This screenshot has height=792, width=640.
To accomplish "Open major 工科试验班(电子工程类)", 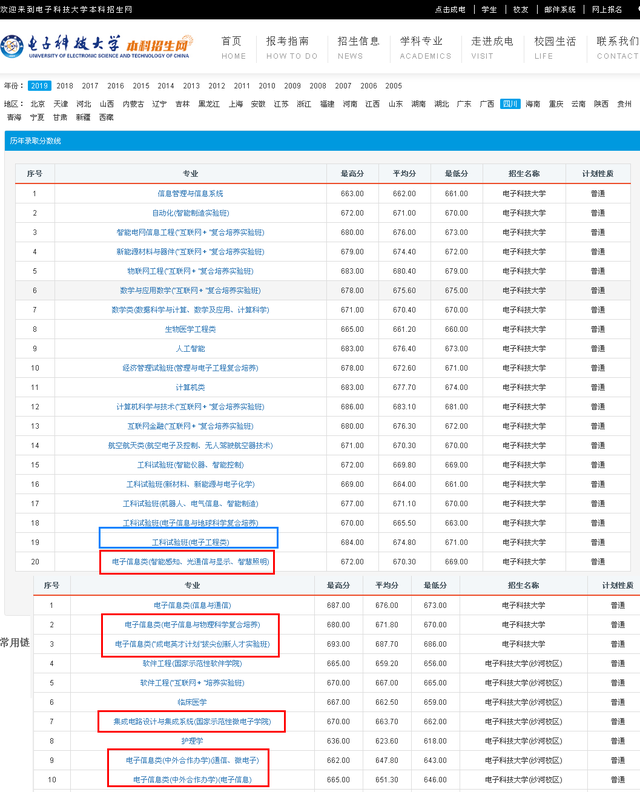I will point(190,542).
